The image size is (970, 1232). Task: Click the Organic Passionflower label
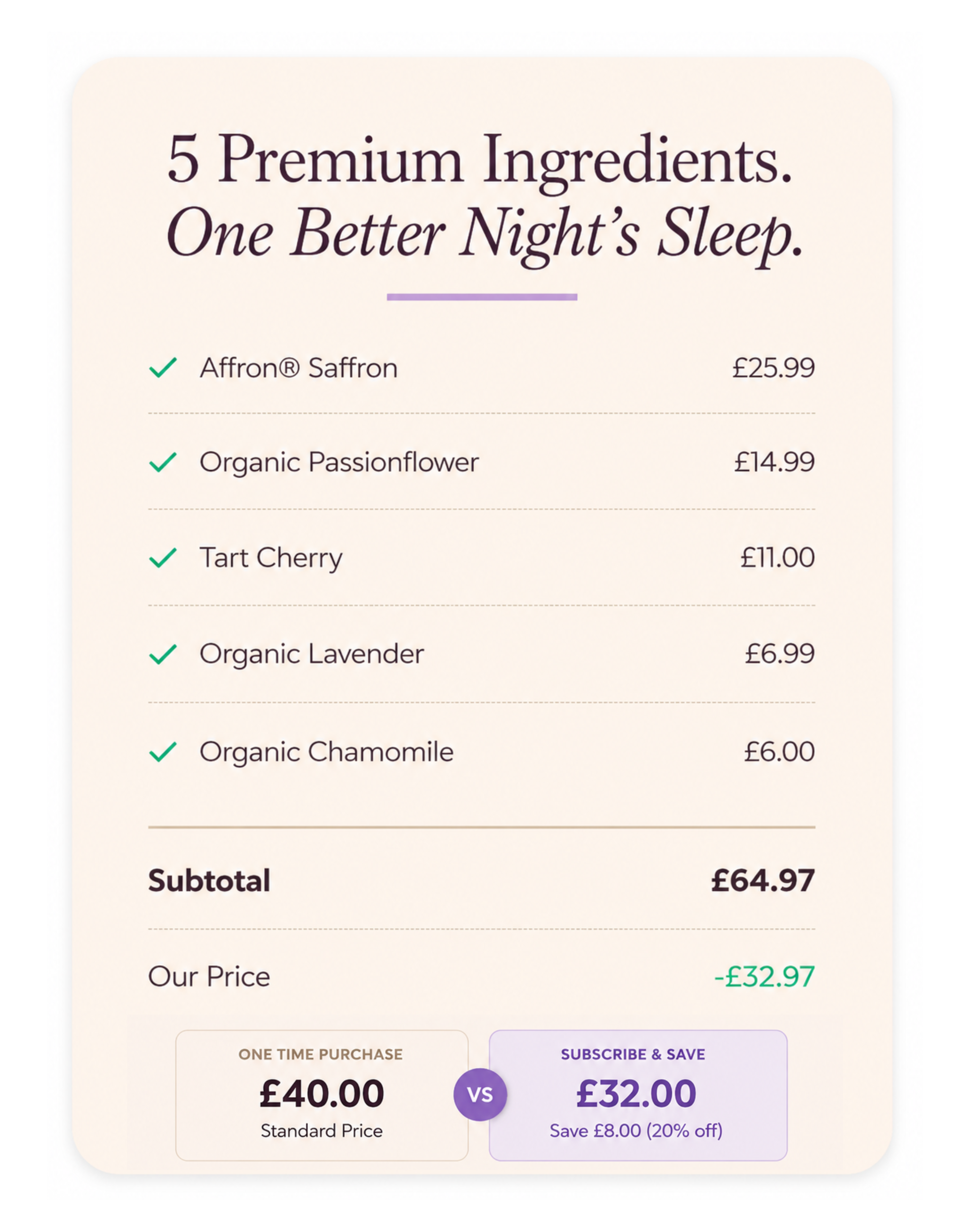[339, 462]
